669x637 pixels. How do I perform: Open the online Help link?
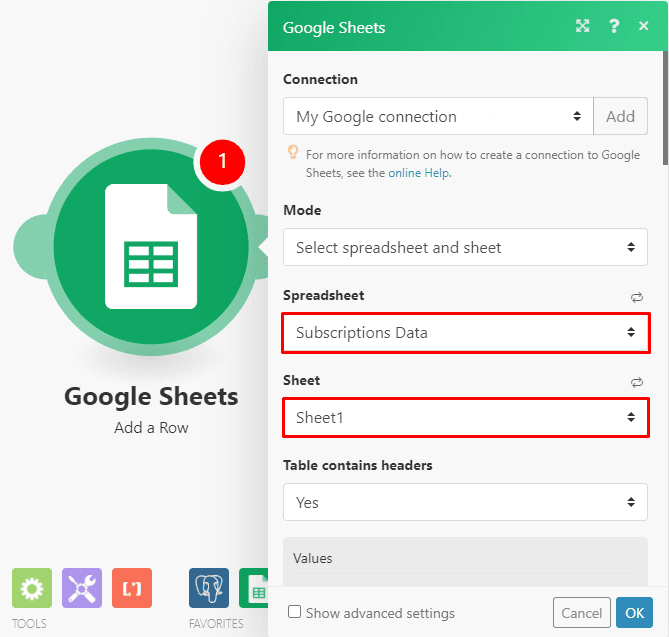419,173
